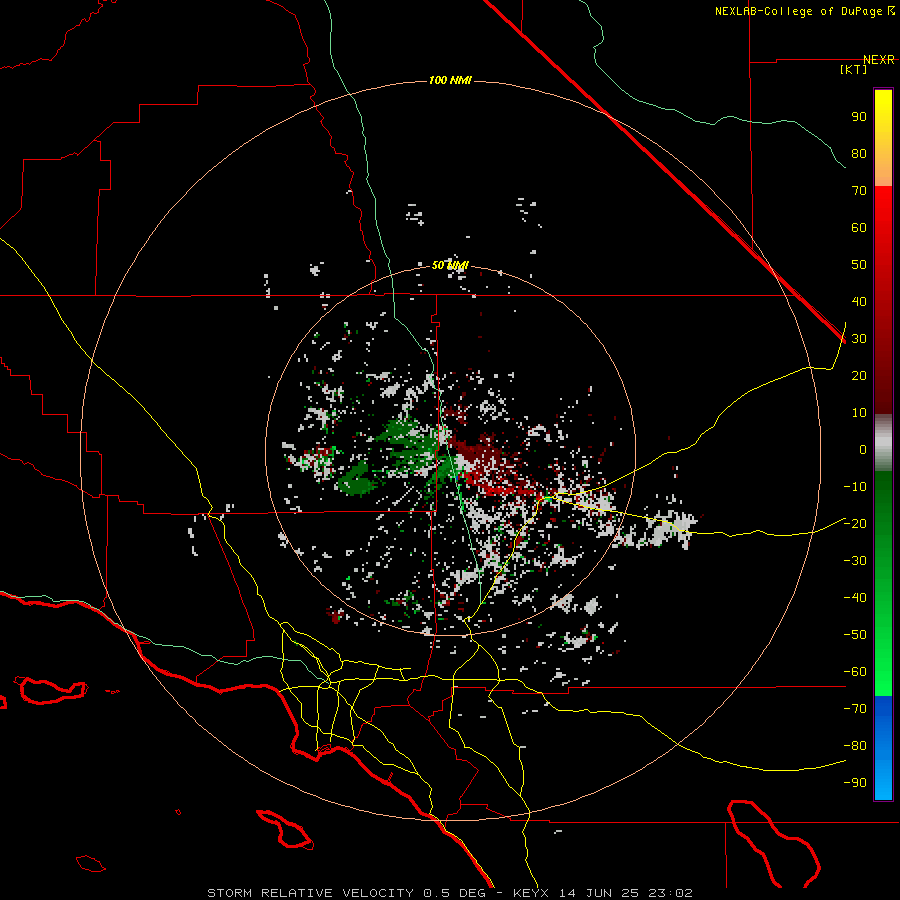Image resolution: width=900 pixels, height=900 pixels.
Task: Click the 'KEYX' station identifier in caption
Action: (531, 893)
